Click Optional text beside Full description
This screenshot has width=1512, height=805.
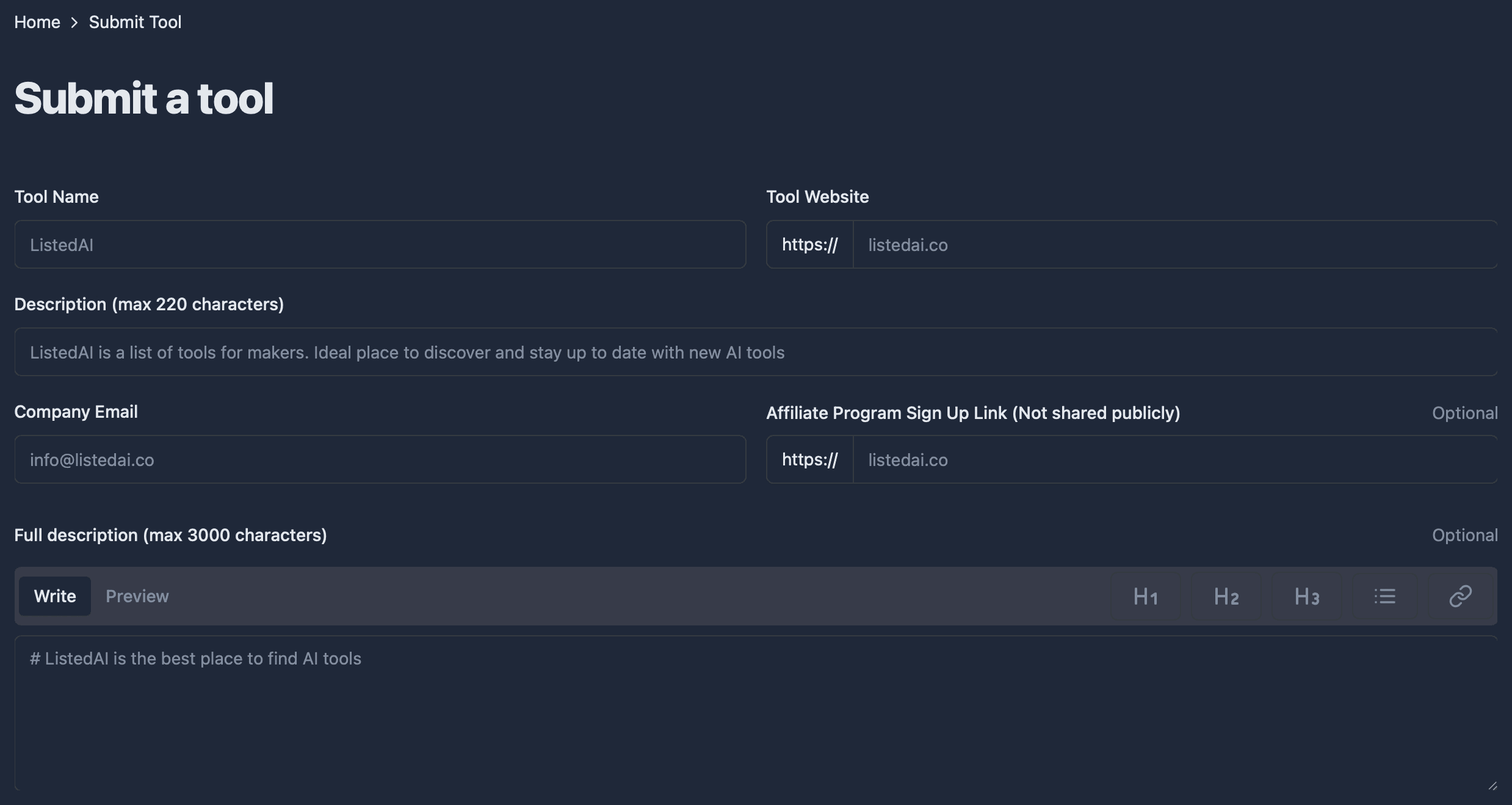[x=1465, y=536]
